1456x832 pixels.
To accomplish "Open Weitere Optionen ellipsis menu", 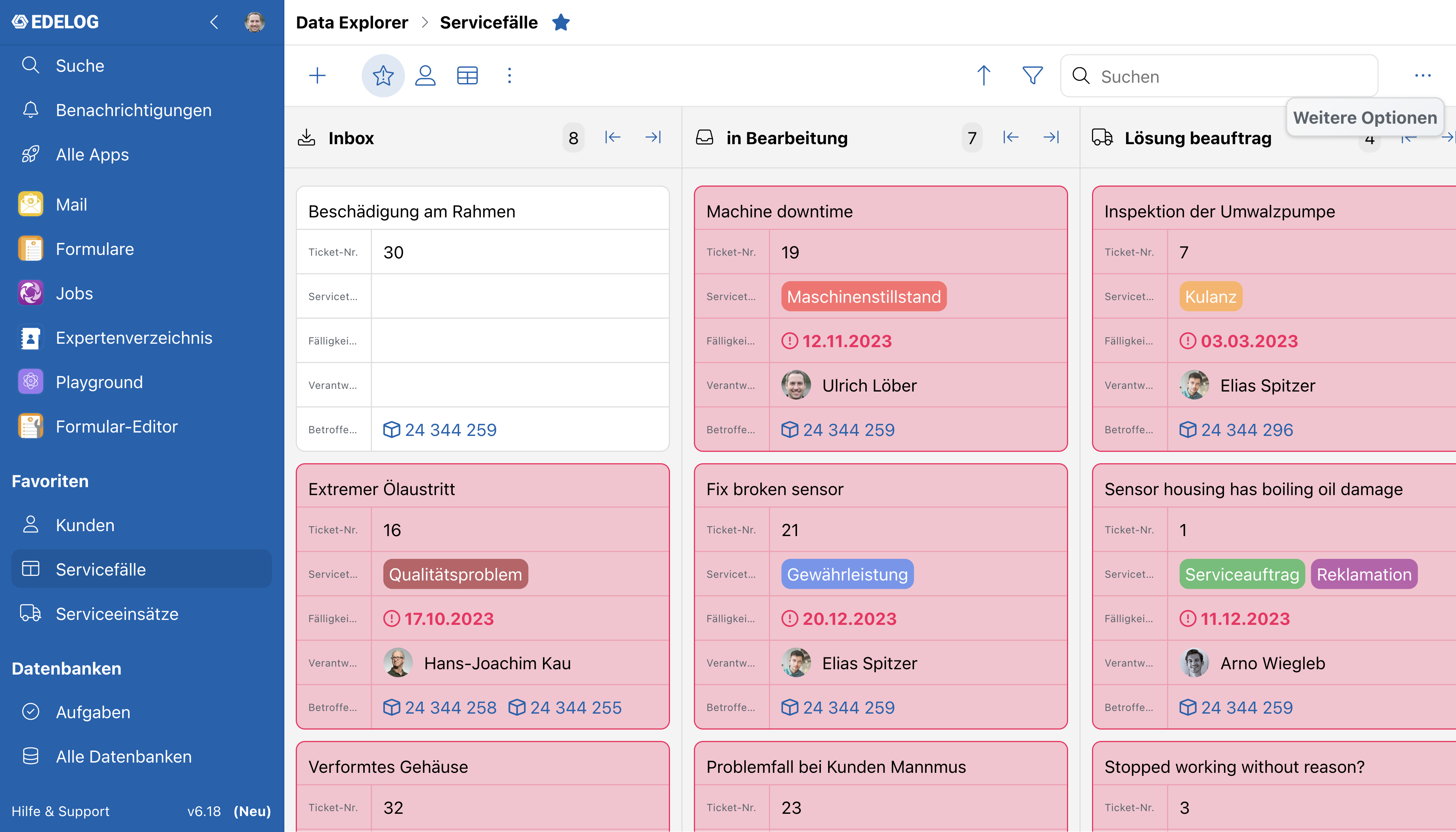I will pos(1423,75).
